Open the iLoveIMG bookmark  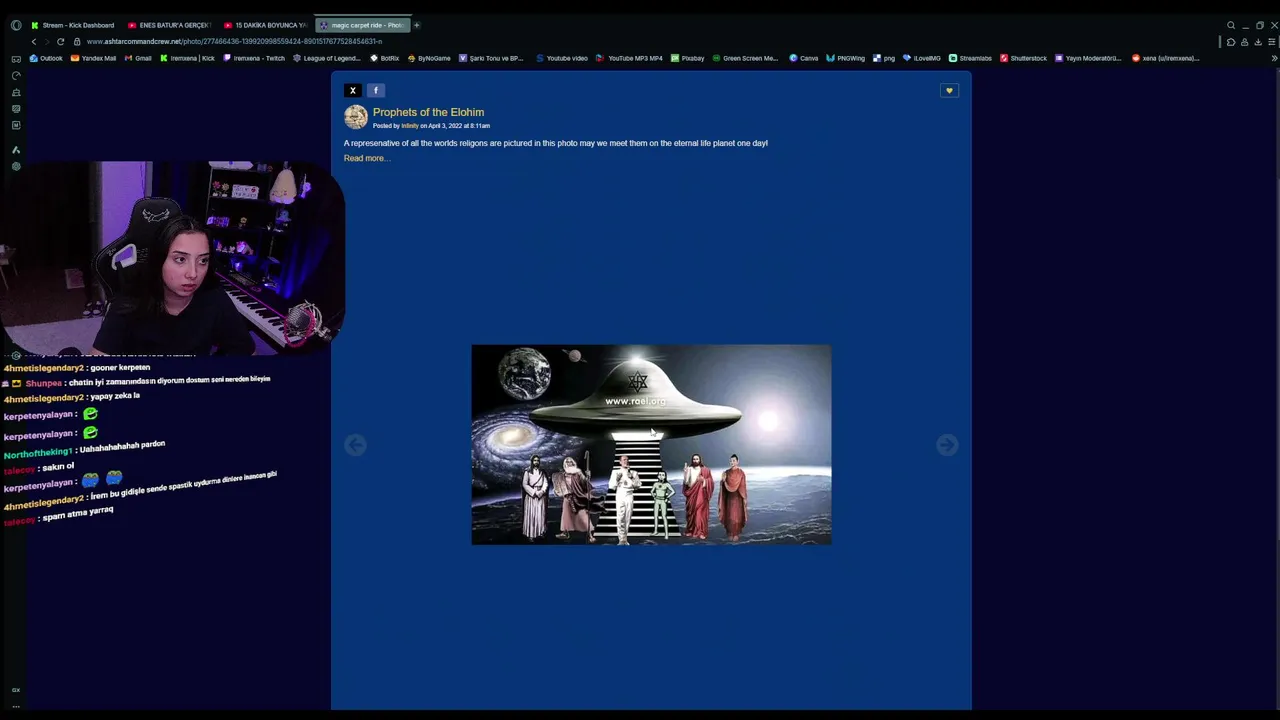coord(922,58)
